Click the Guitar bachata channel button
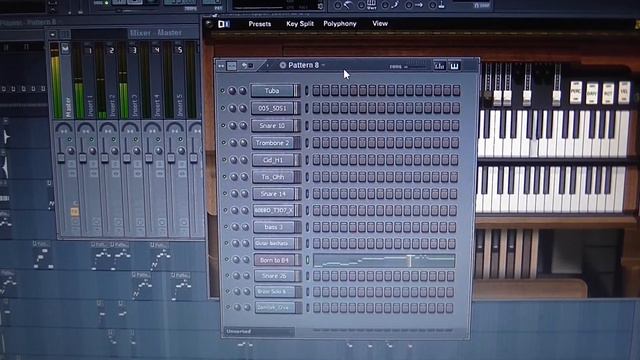 pyautogui.click(x=277, y=243)
